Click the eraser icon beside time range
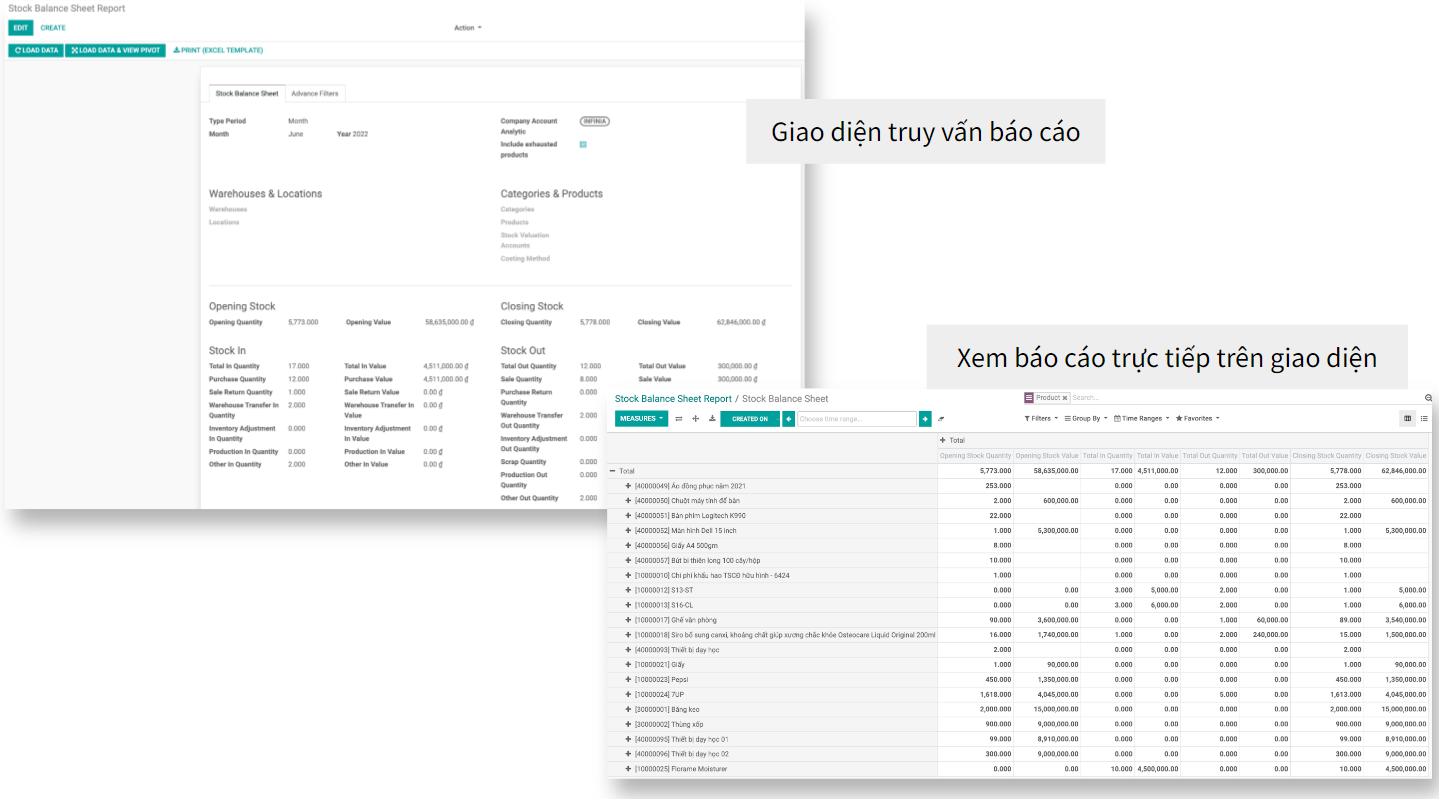This screenshot has width=1439, height=799. [941, 419]
